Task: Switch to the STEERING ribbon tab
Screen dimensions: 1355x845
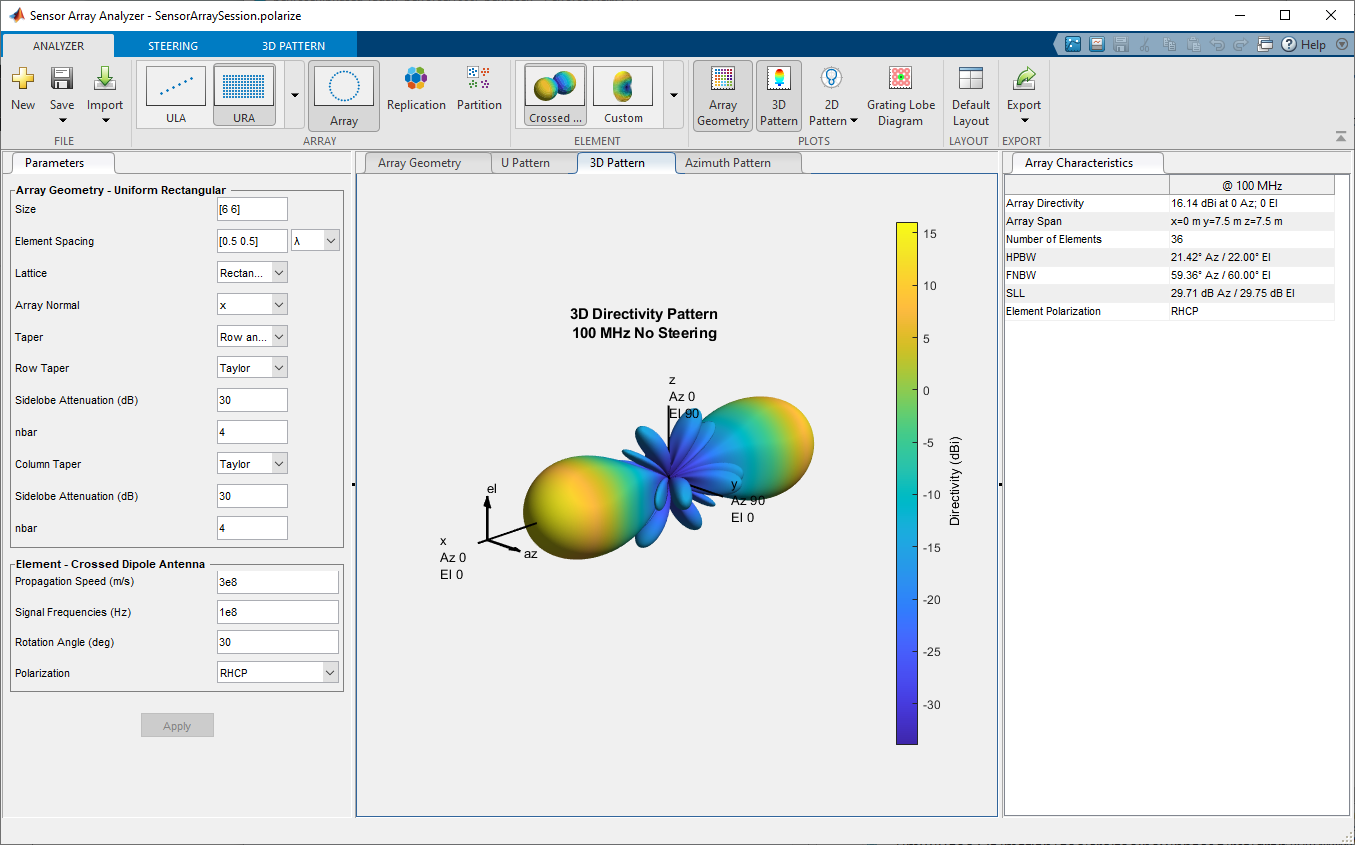Action: tap(173, 46)
